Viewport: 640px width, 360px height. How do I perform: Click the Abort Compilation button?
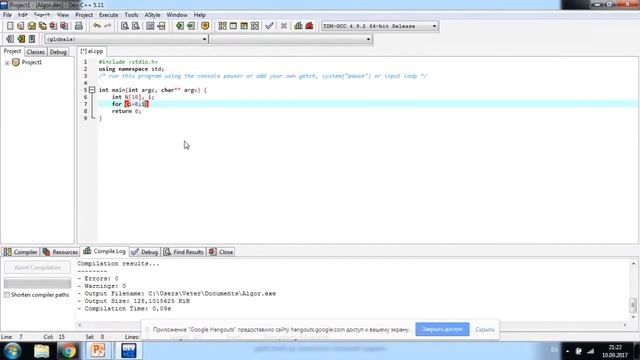point(38,268)
